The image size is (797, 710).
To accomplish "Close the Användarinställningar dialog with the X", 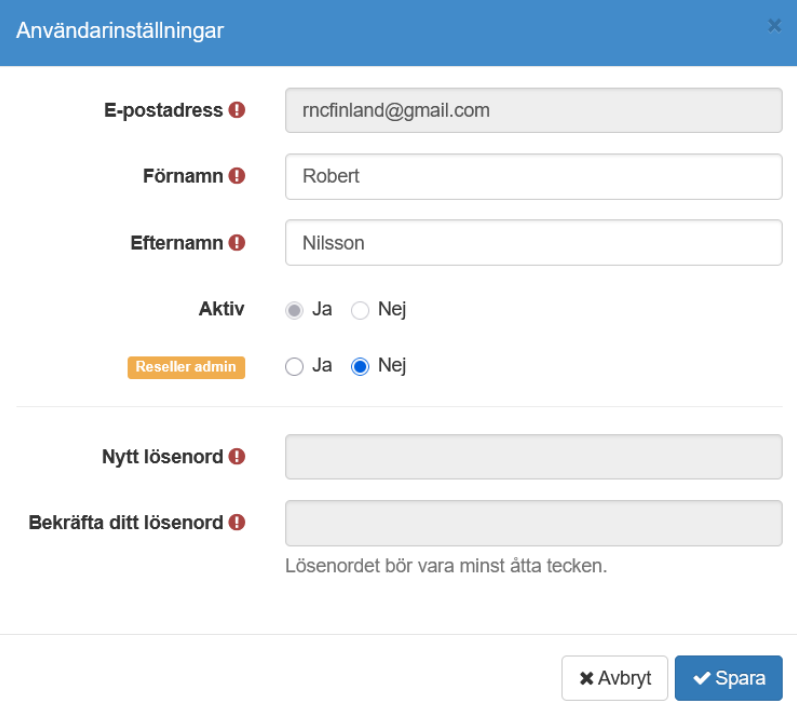I will pos(774,26).
